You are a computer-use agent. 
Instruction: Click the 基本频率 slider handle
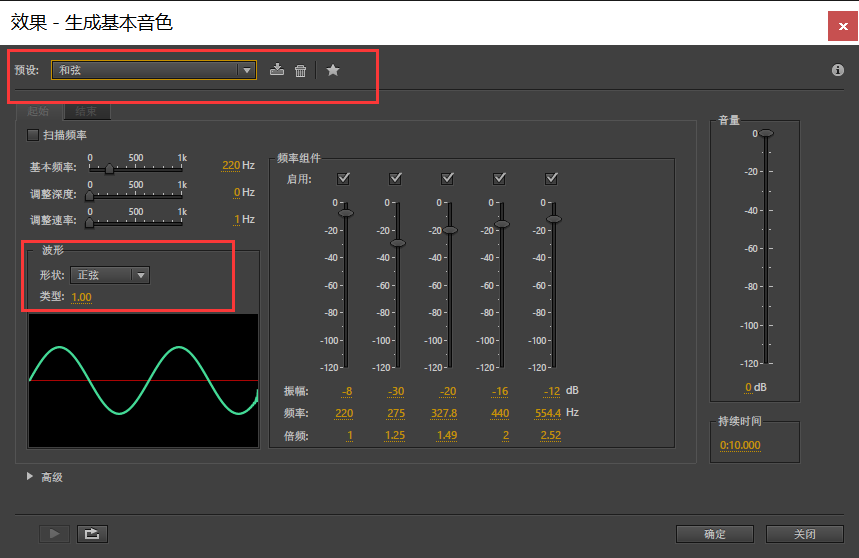(x=109, y=169)
